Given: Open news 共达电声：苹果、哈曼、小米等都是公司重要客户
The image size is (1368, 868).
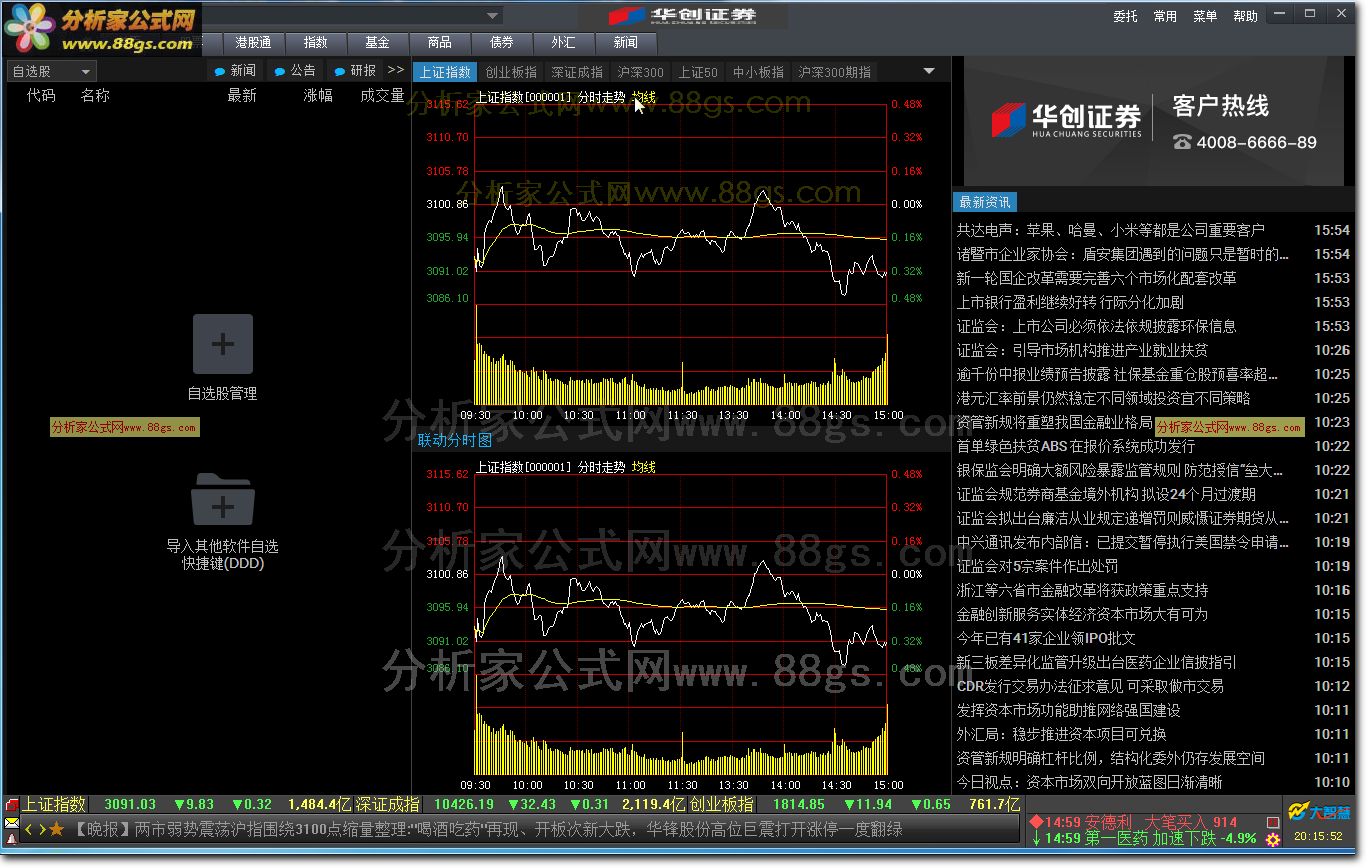Looking at the screenshot, I should point(1110,230).
